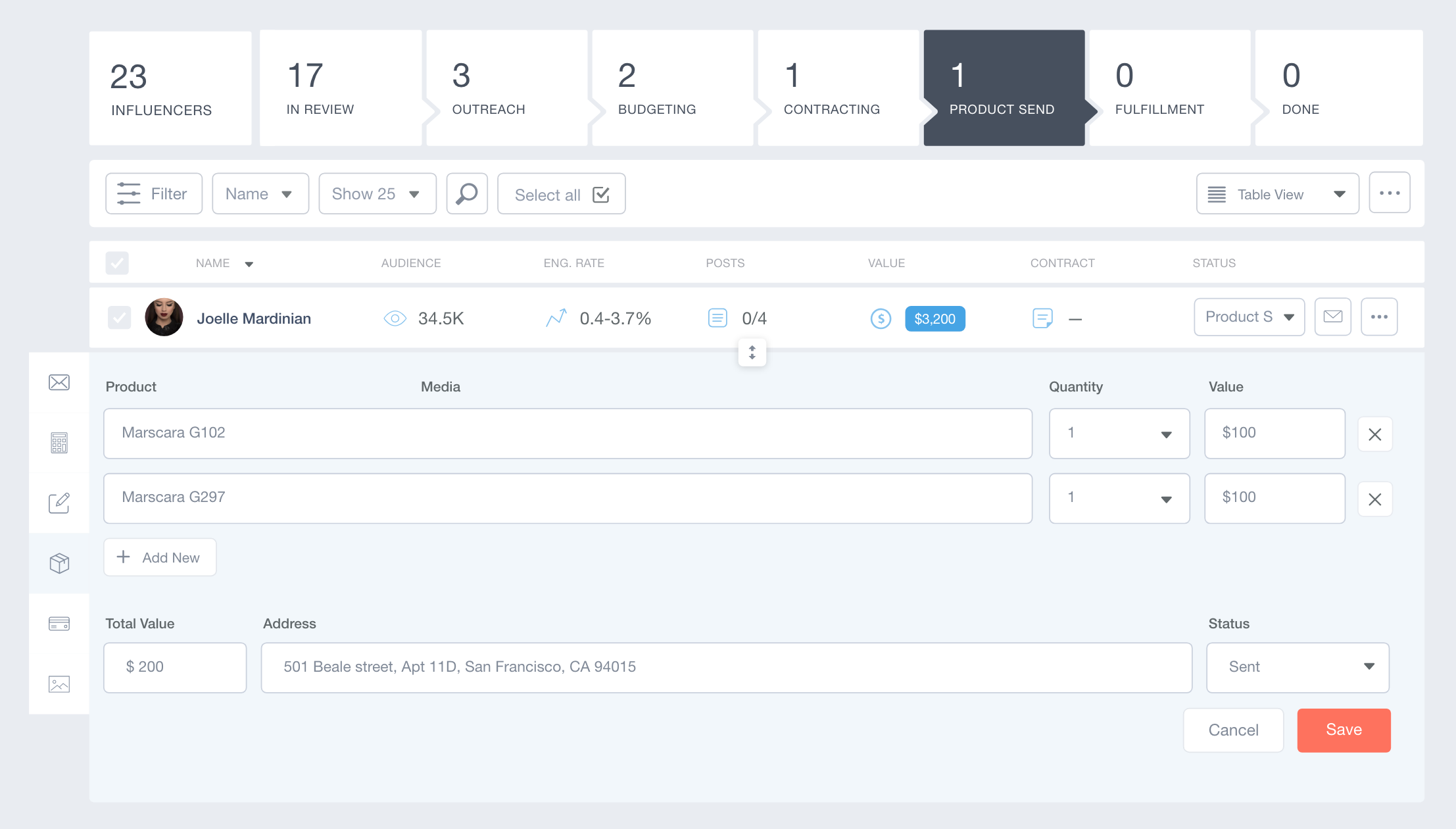Click the Marscara G102 product field
Screen dimensions: 1456x829
coord(568,434)
